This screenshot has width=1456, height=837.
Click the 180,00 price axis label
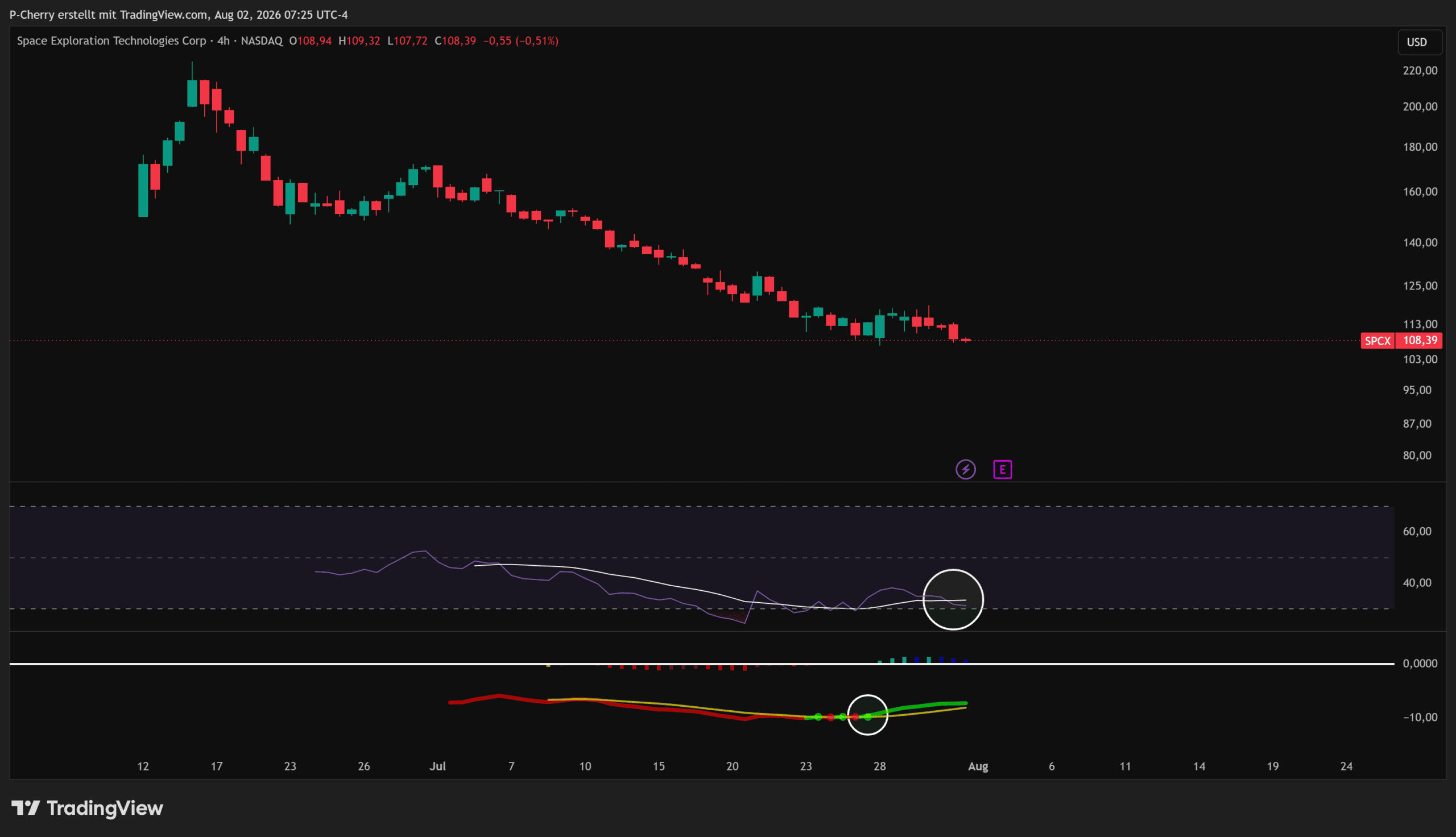coord(1420,147)
